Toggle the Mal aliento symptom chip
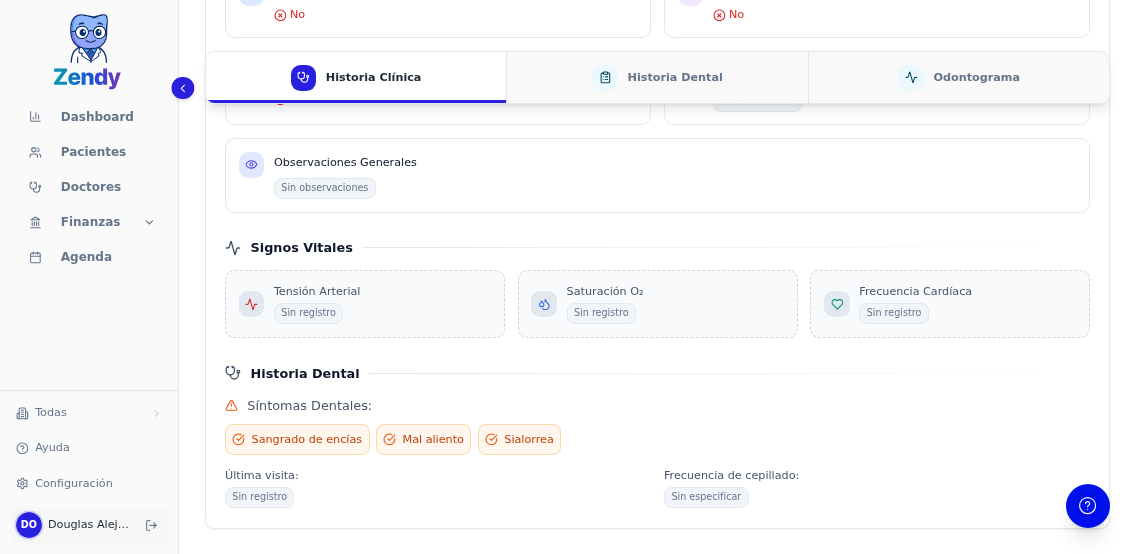The width and height of the screenshot is (1136, 554). pyautogui.click(x=423, y=440)
